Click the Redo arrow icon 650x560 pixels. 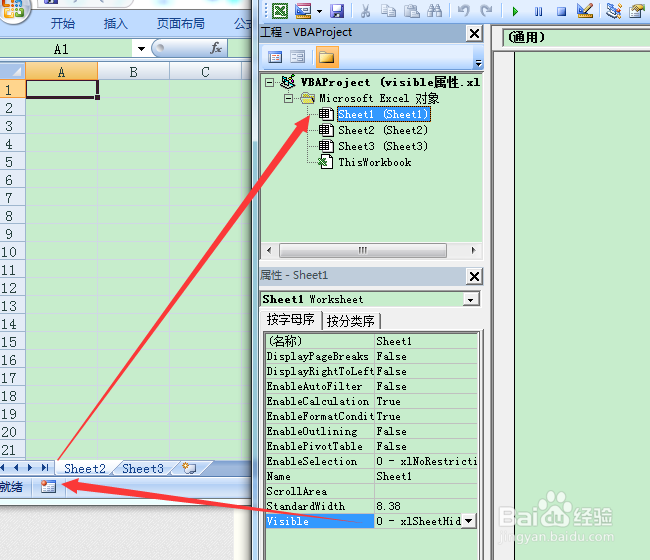point(486,11)
